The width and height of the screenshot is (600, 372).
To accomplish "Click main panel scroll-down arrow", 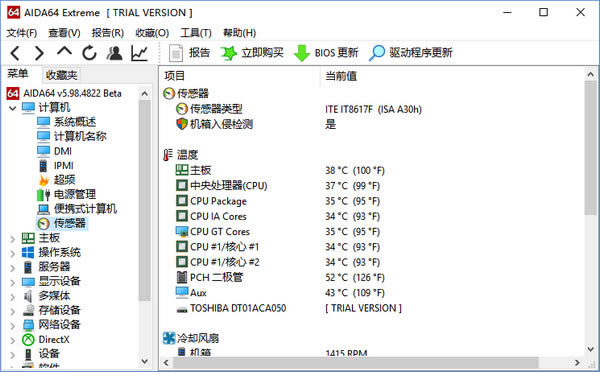I will 590,349.
